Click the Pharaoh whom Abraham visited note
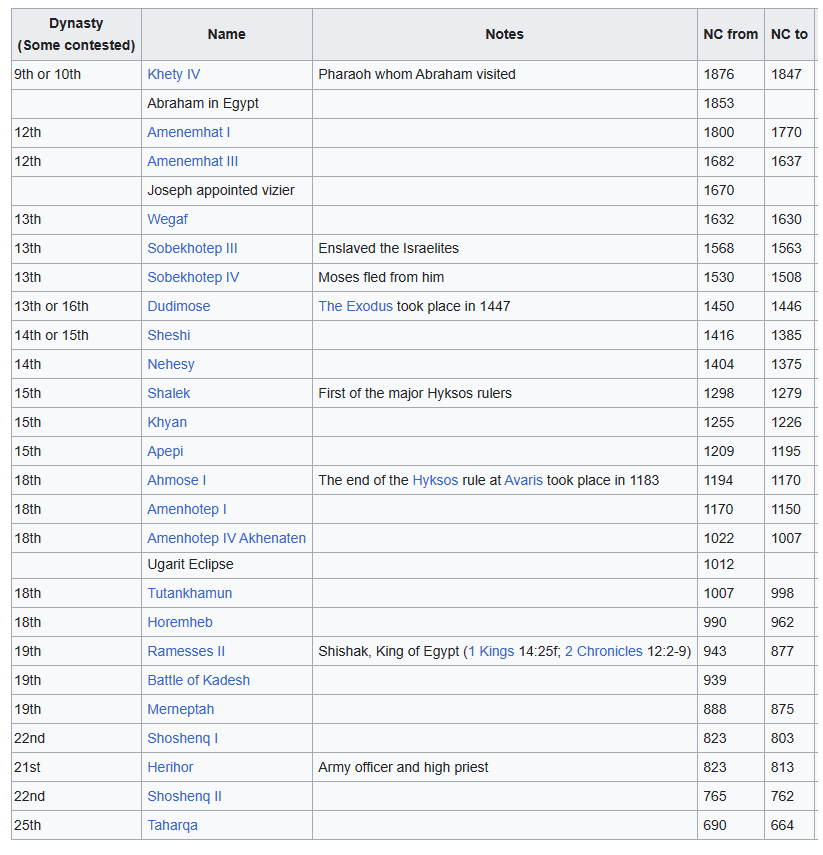823x855 pixels. click(417, 74)
